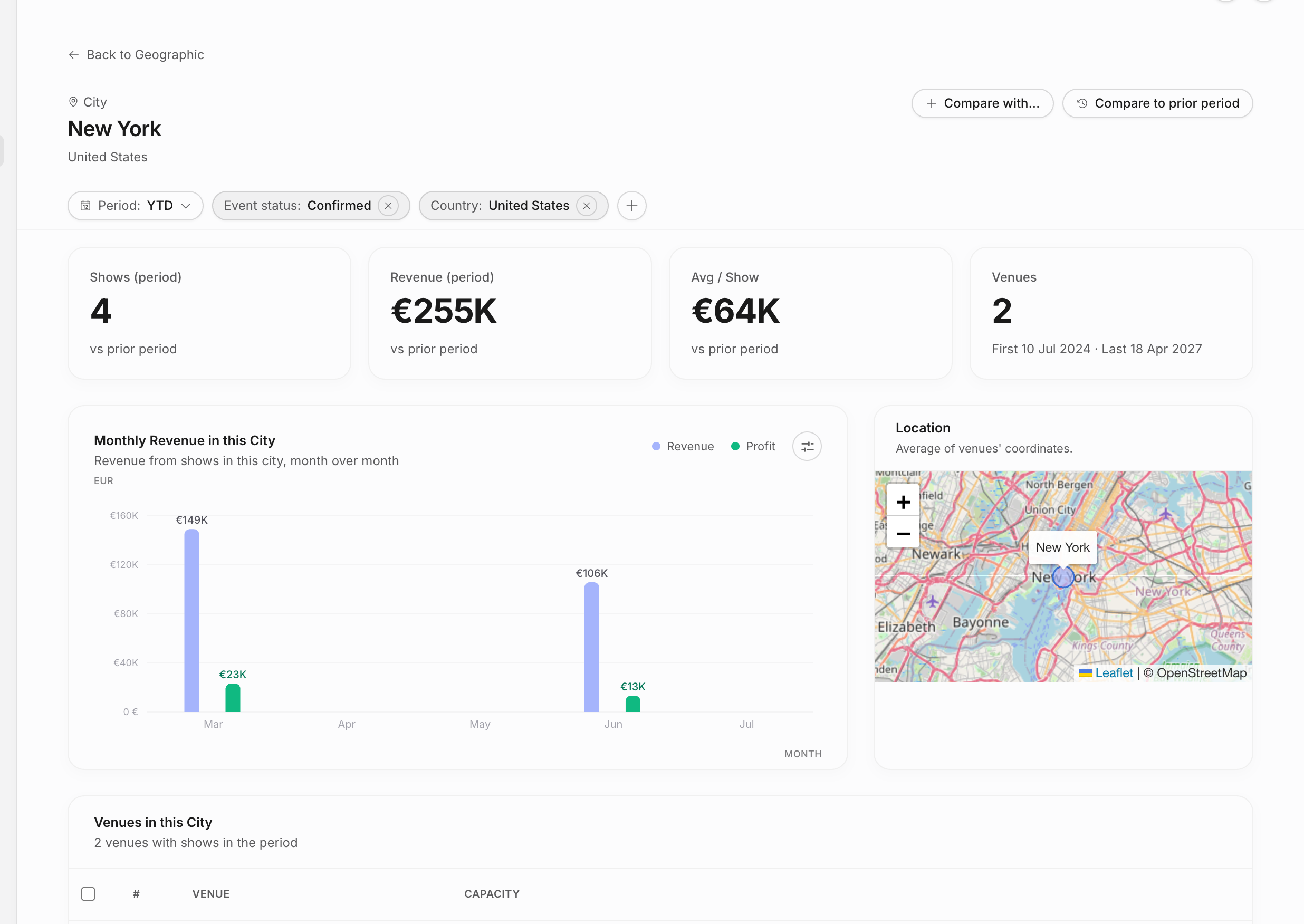Click the plus icon in Compare with button

pos(931,103)
